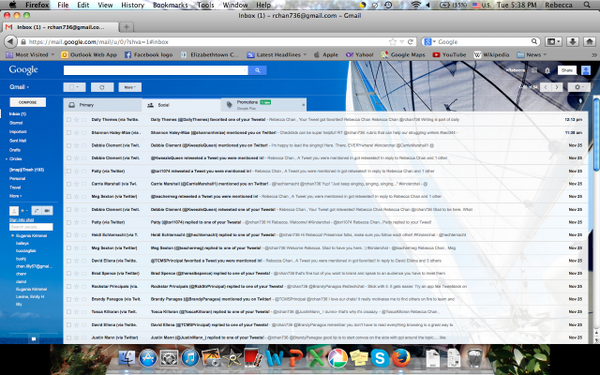The image size is (600, 375).
Task: Refresh the inbox with the refresh icon
Action: point(102,87)
